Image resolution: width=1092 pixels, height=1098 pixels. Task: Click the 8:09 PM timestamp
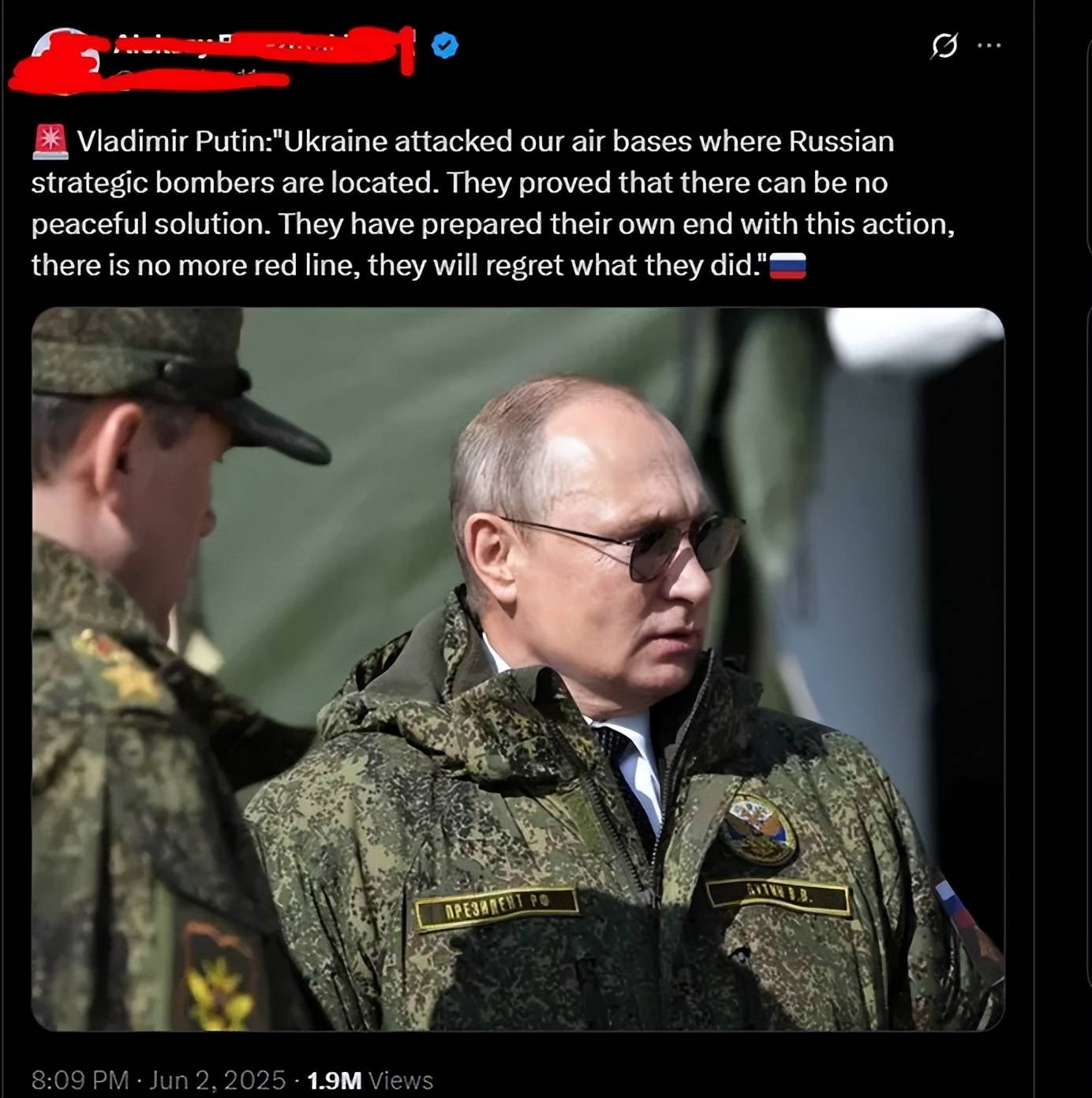80,1080
